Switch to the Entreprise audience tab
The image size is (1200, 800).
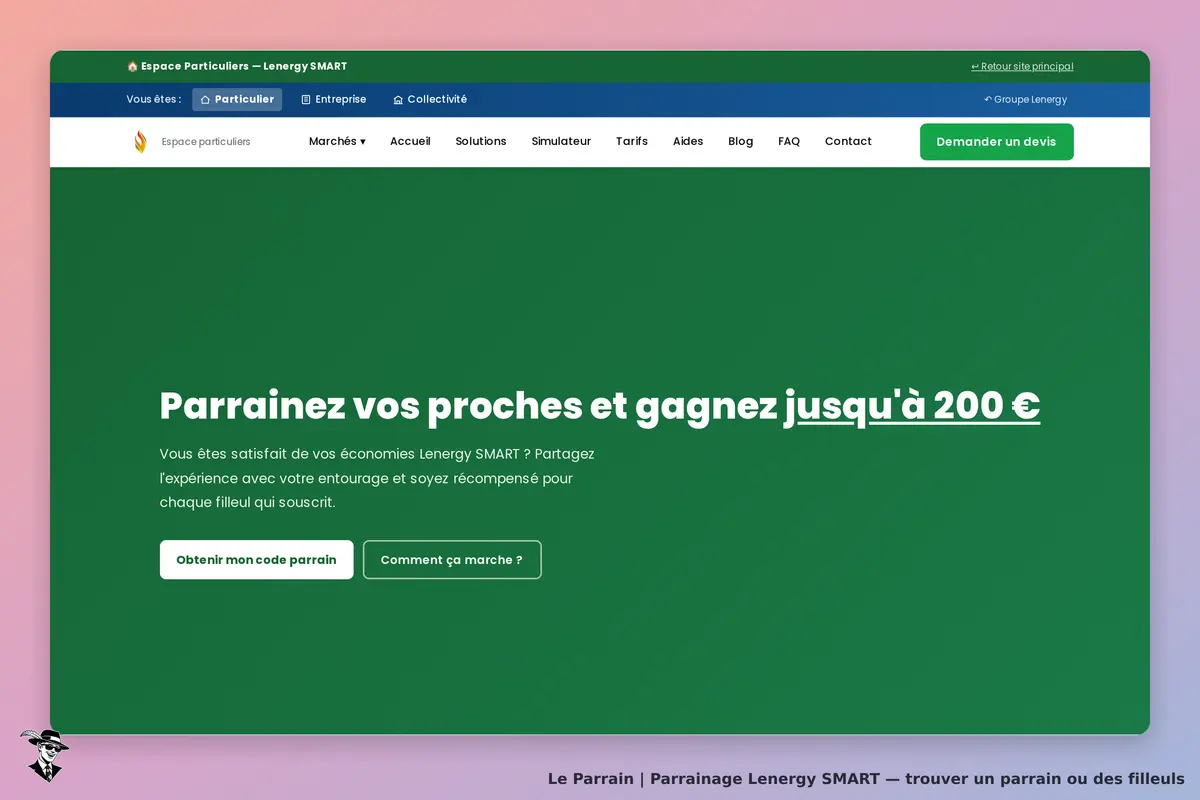tap(334, 99)
